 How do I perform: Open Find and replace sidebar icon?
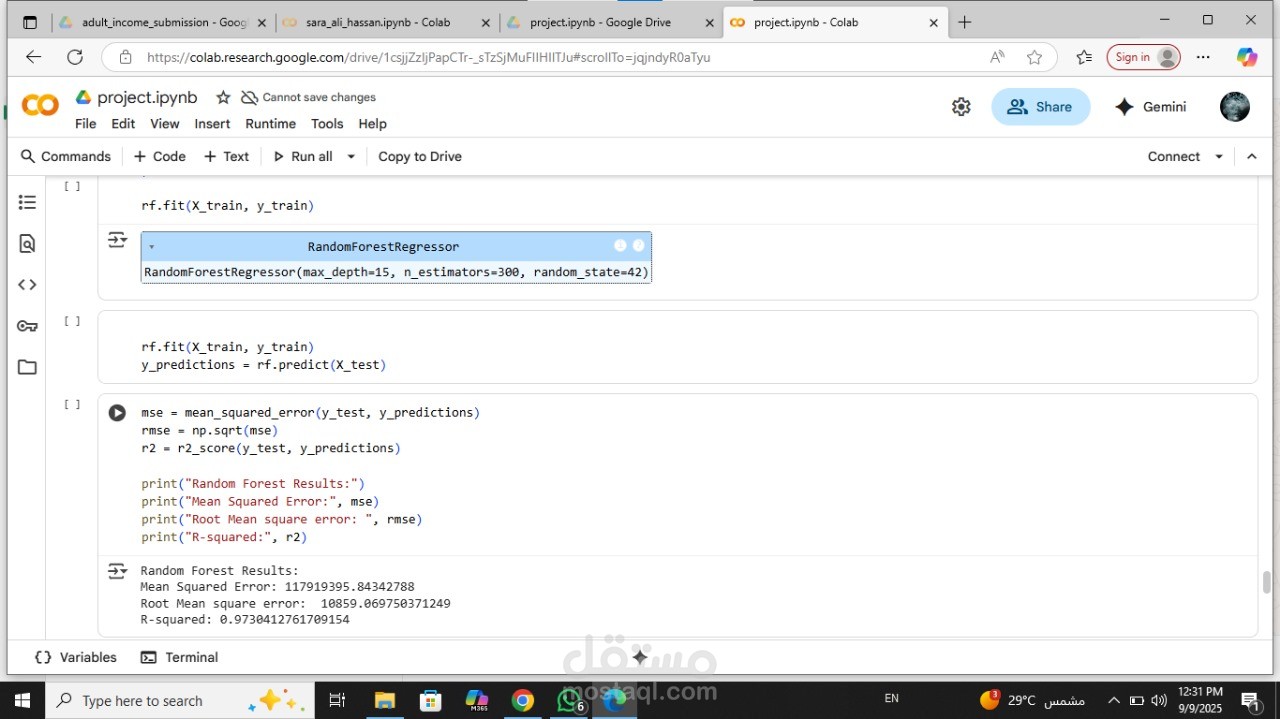pyautogui.click(x=27, y=243)
